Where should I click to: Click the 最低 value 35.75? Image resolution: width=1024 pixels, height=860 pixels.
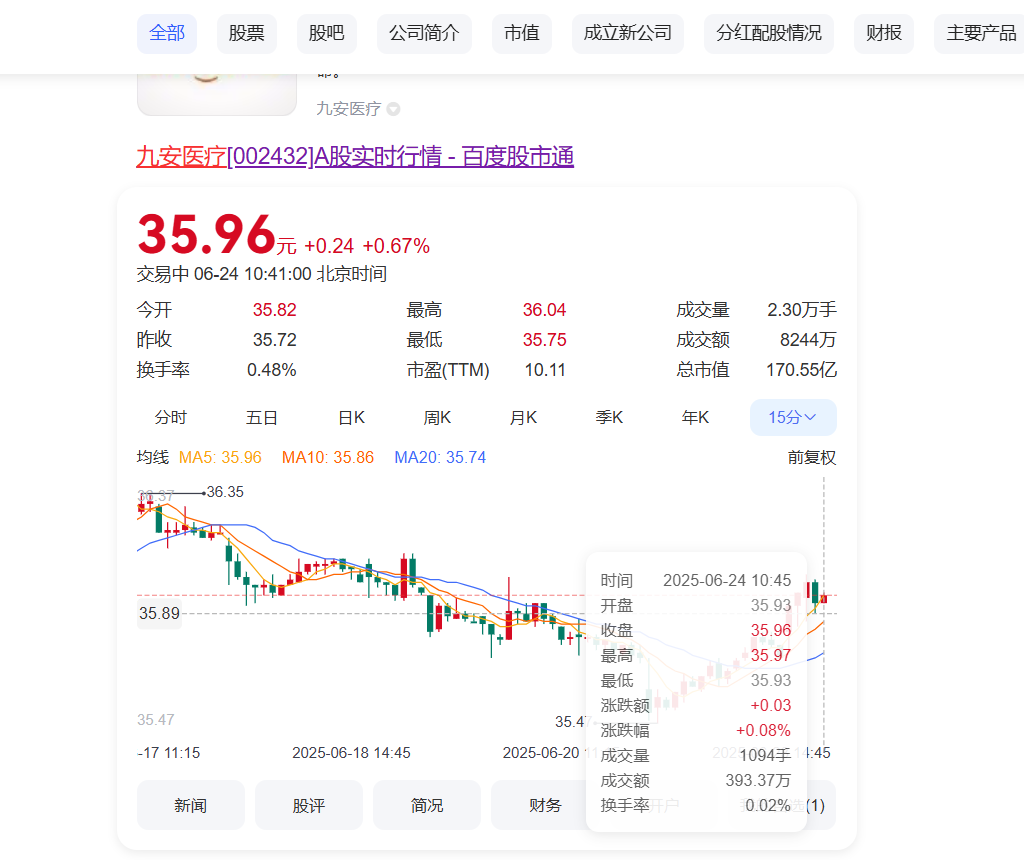[544, 340]
